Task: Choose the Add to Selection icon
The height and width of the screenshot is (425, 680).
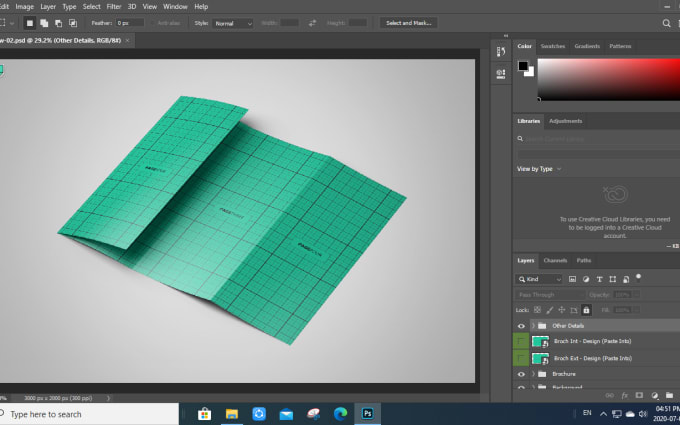Action: (x=44, y=23)
